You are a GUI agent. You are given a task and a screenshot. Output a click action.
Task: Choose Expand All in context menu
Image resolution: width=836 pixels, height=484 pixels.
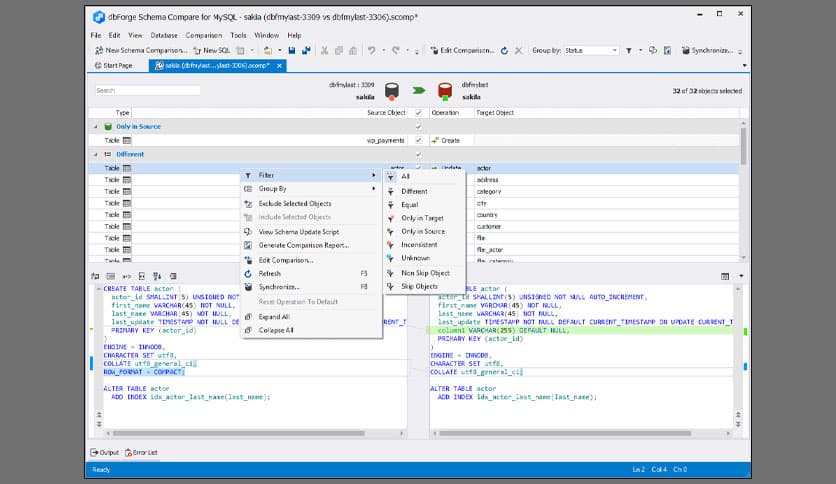[311, 317]
